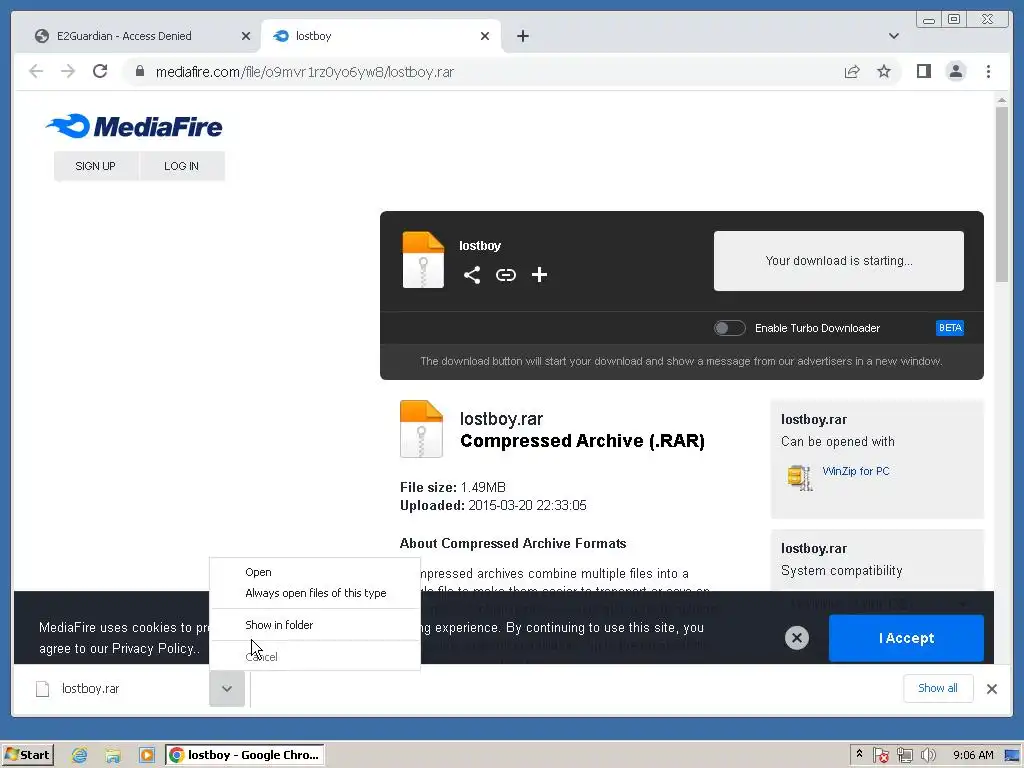Open the media player taskbar icon
The height and width of the screenshot is (768, 1024).
(x=146, y=755)
